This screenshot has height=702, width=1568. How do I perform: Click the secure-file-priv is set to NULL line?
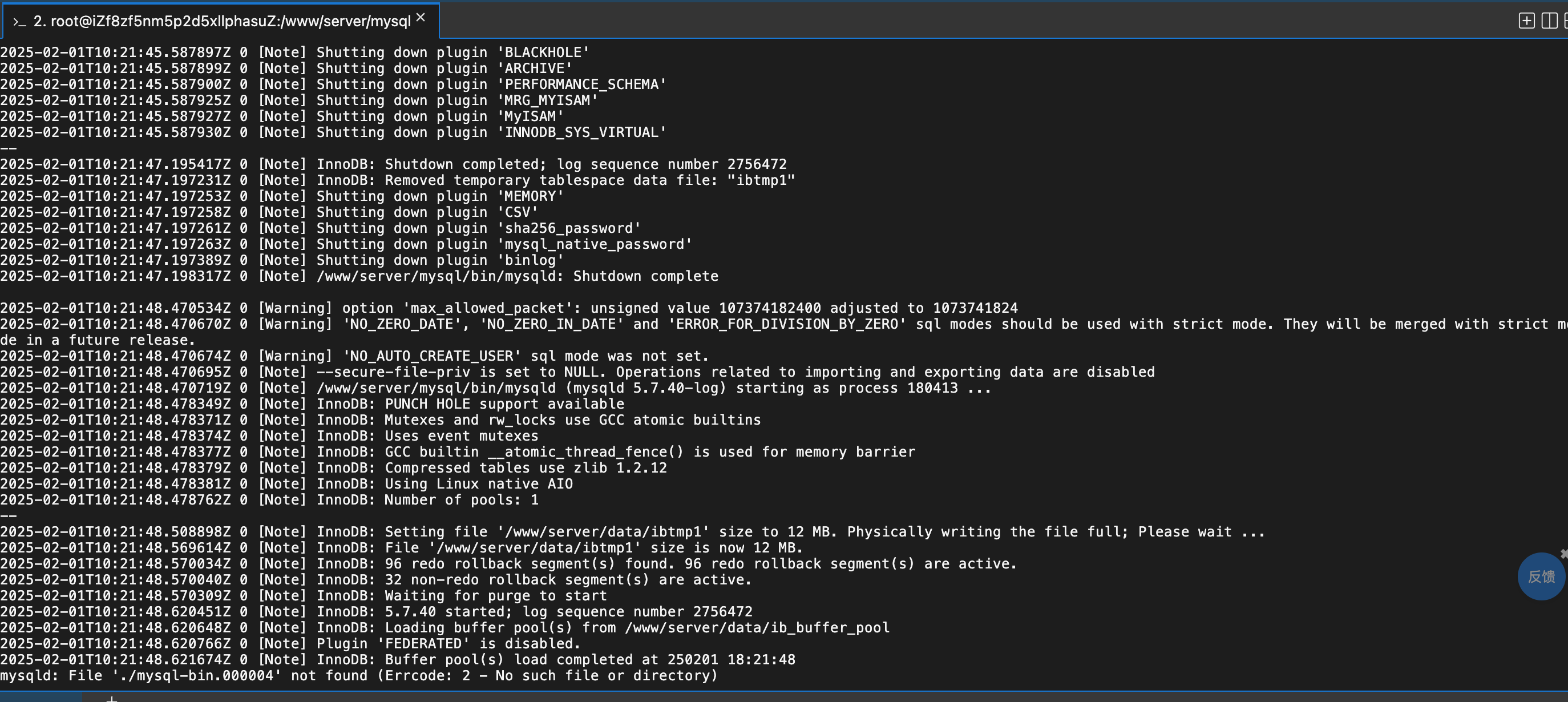click(x=577, y=372)
